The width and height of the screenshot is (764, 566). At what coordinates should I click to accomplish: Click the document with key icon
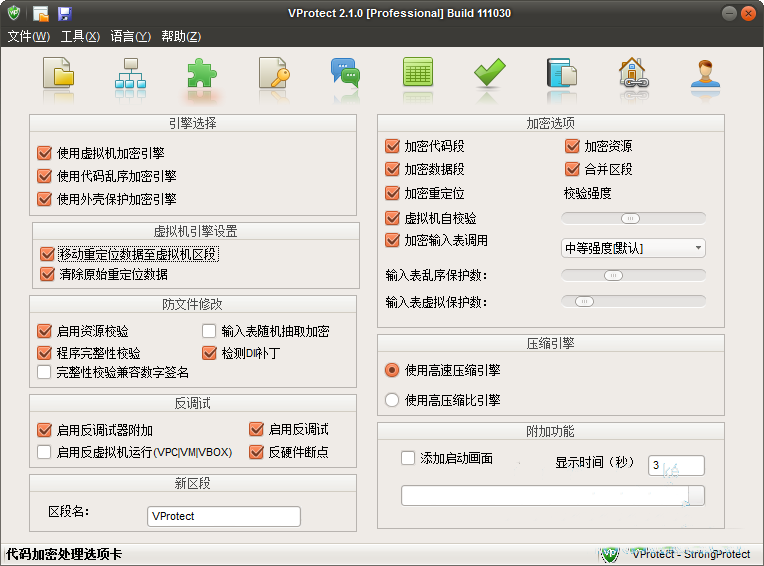[273, 76]
